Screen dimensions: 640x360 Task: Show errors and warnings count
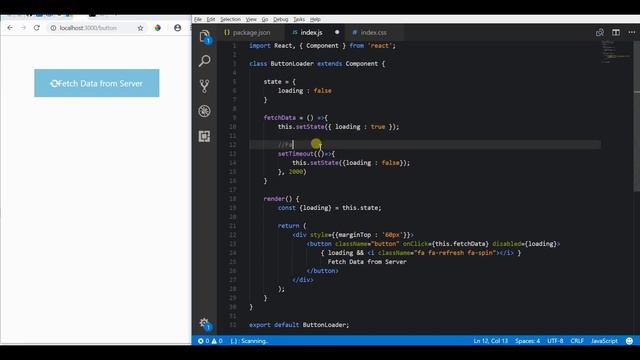(210, 341)
